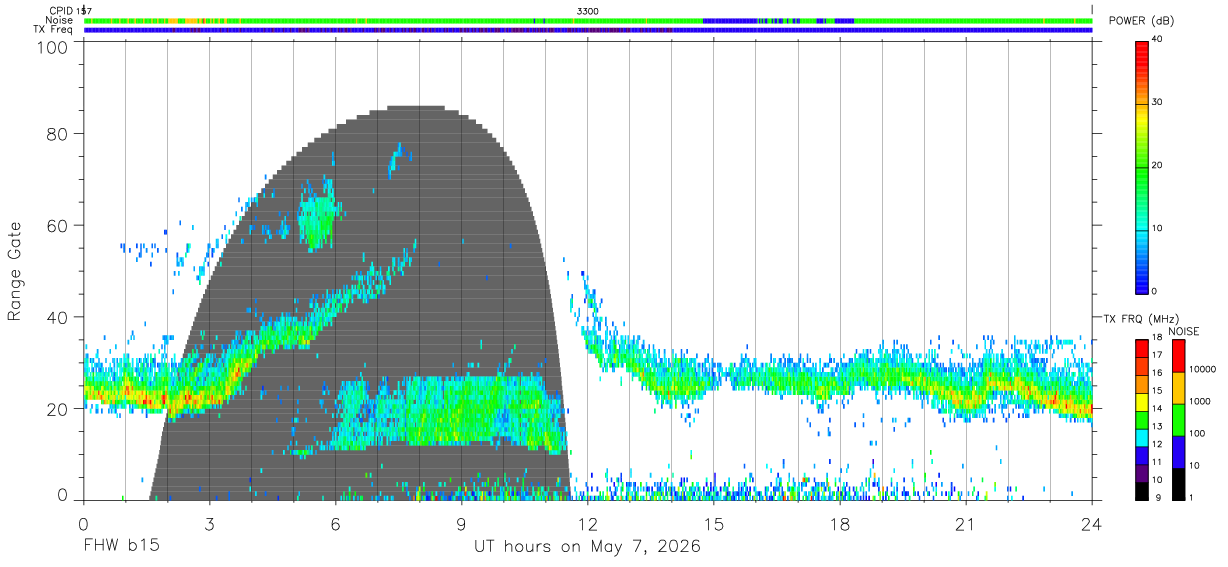The height and width of the screenshot is (567, 1228).
Task: Click the 'FHW b15' radar label
Action: (121, 547)
